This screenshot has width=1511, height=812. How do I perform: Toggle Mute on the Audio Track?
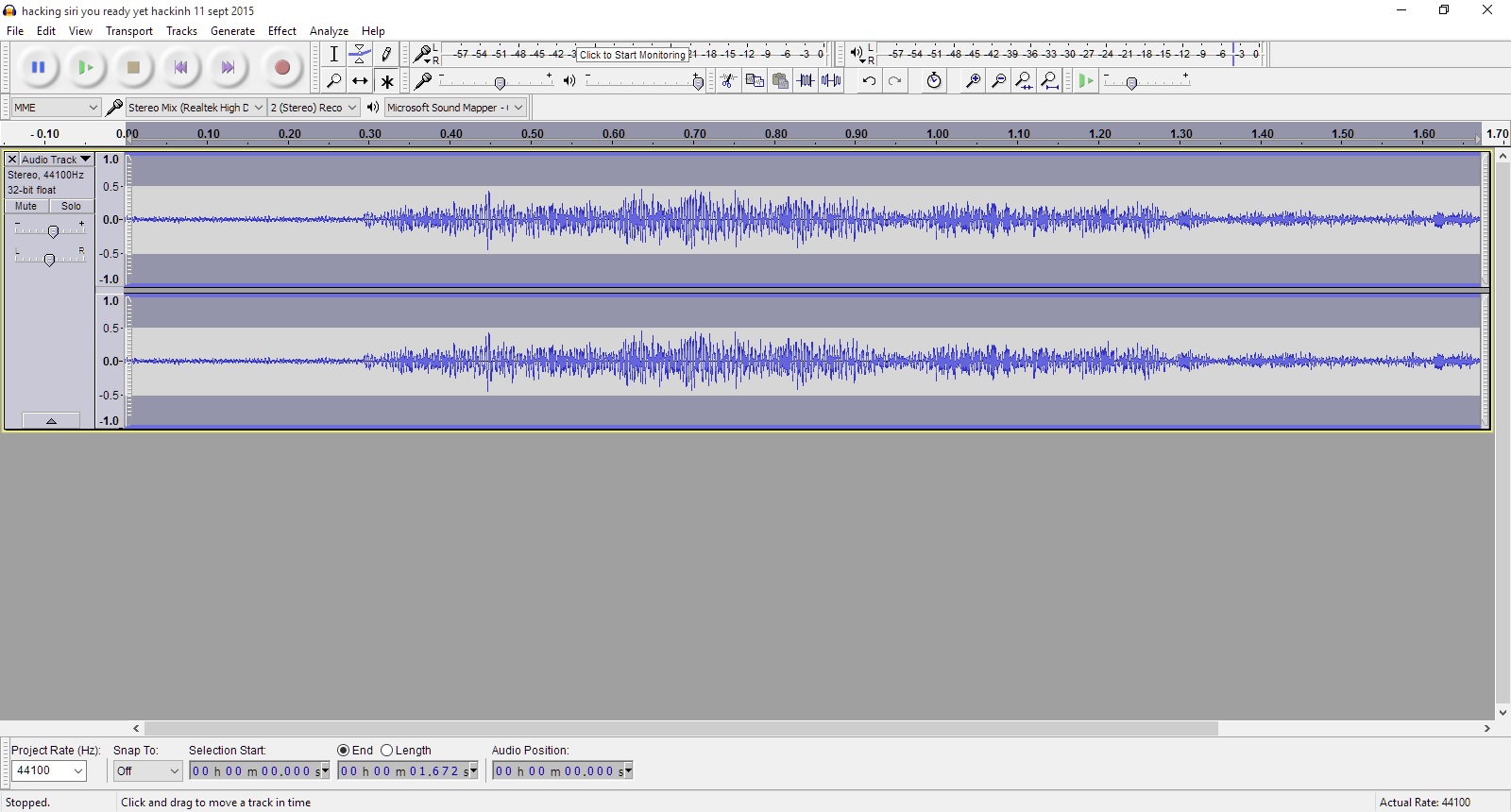pyautogui.click(x=26, y=206)
